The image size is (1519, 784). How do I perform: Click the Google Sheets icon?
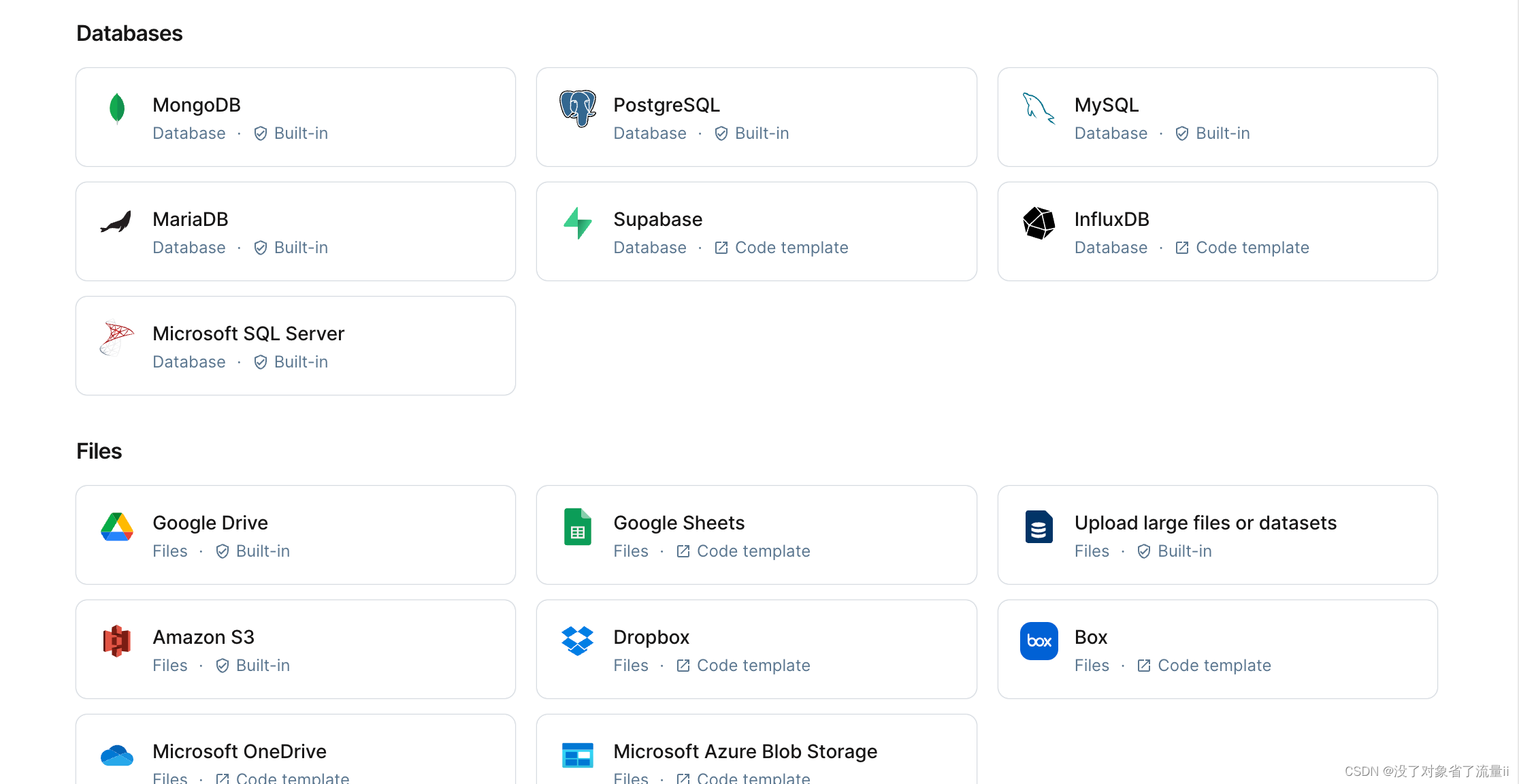(578, 527)
